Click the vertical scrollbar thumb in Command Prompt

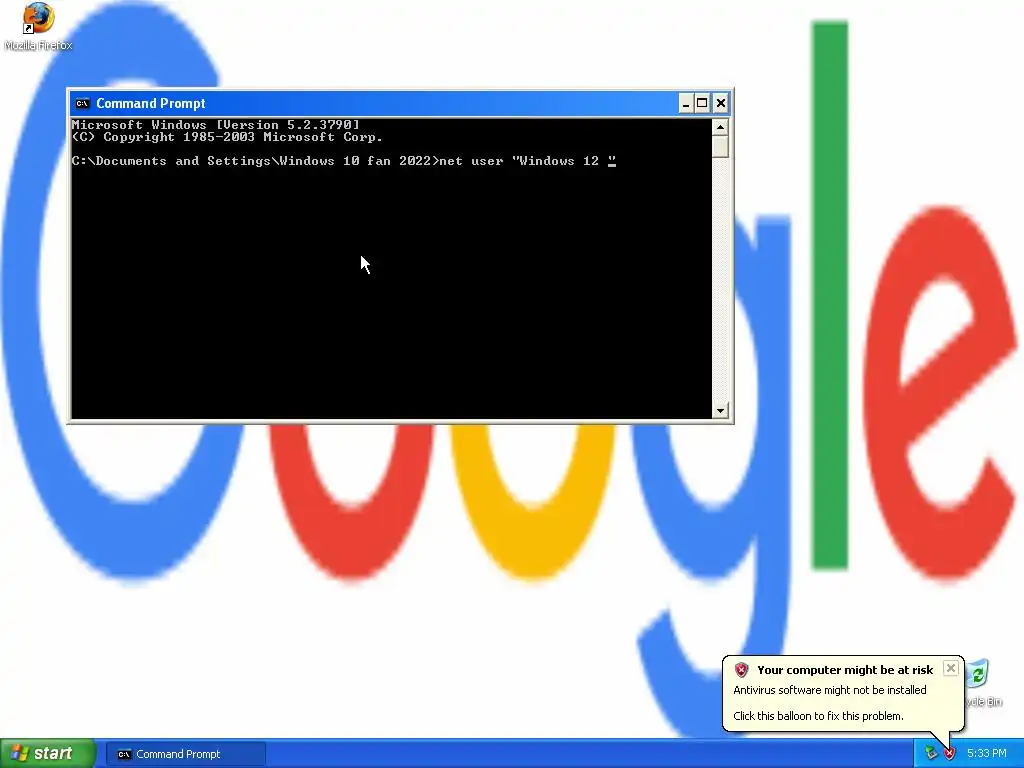coord(720,146)
